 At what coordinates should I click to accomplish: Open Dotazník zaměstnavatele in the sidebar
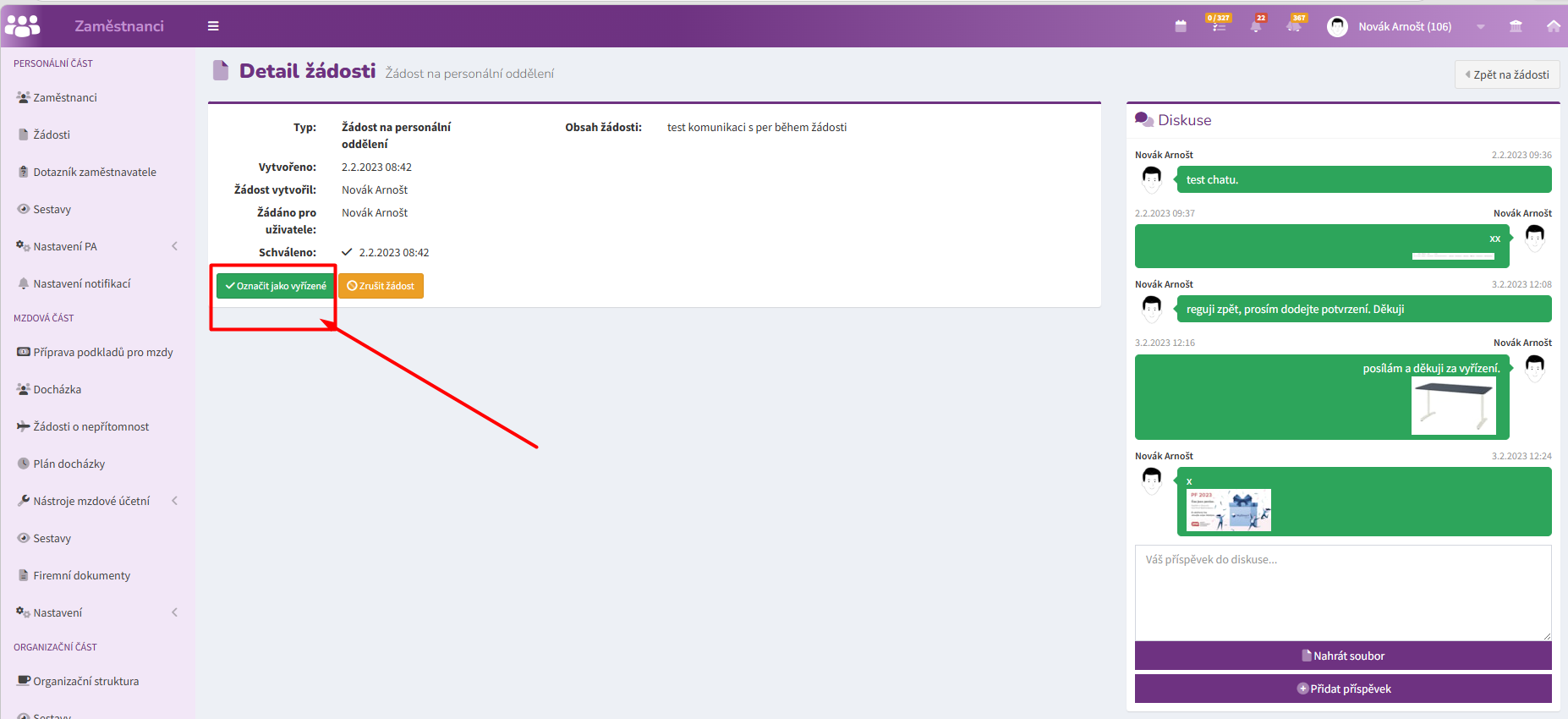(x=95, y=172)
